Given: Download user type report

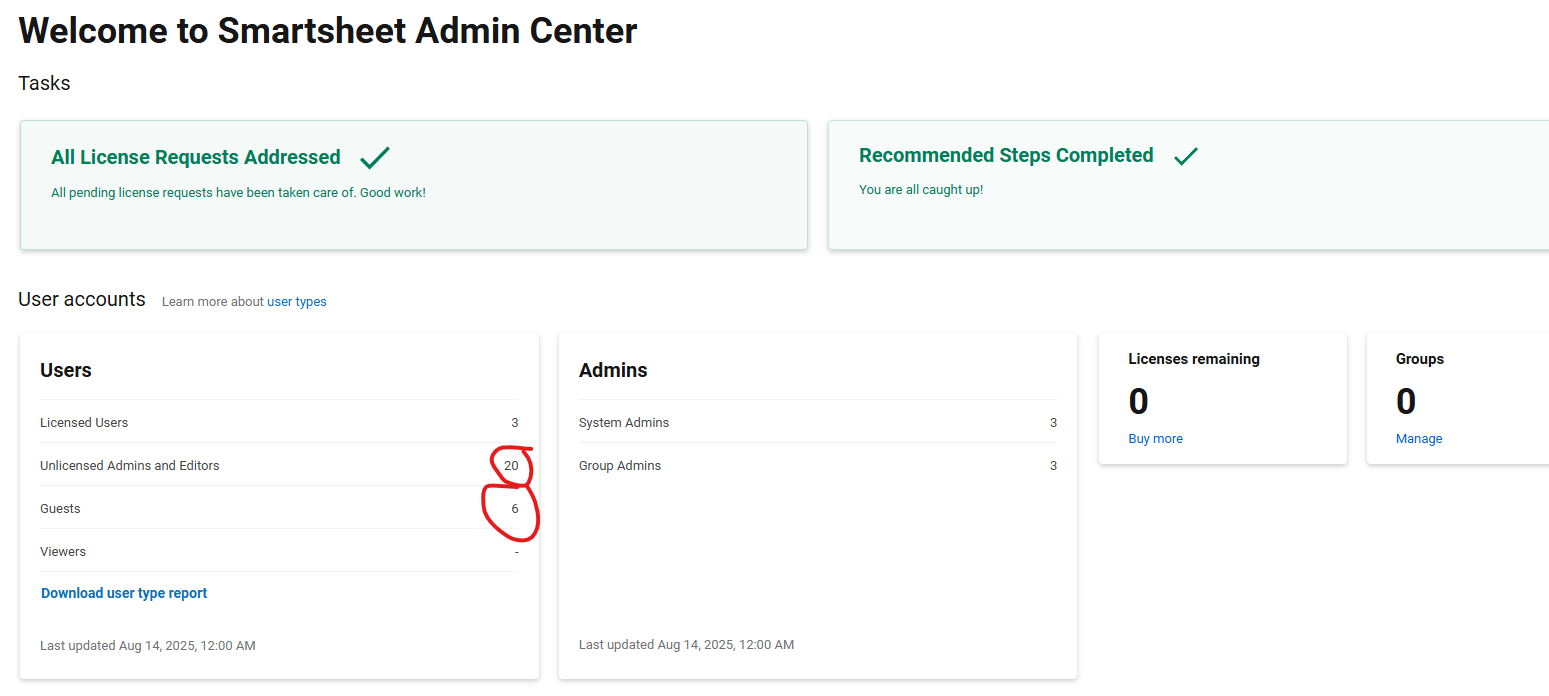Looking at the screenshot, I should 124,593.
